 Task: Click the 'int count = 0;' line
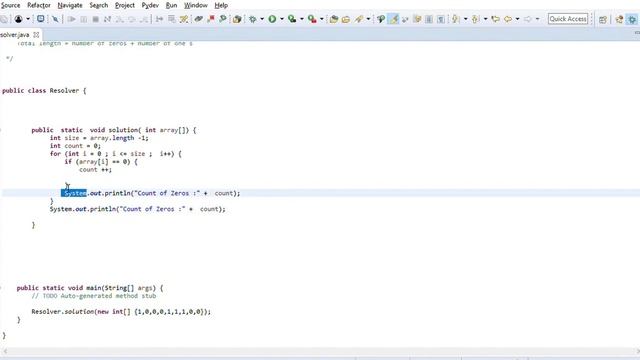pos(75,146)
